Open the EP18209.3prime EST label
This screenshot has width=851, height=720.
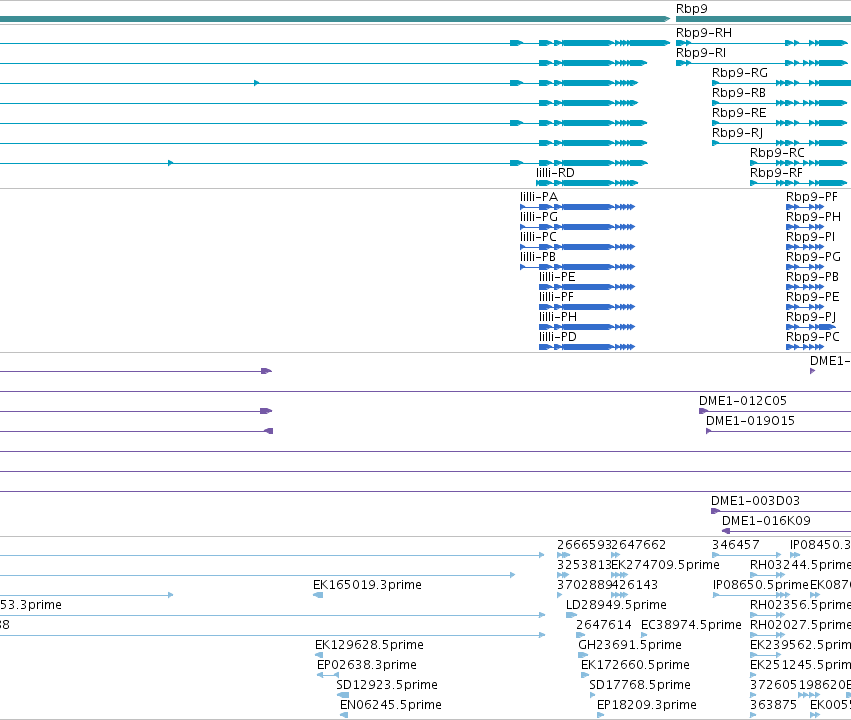pos(646,706)
